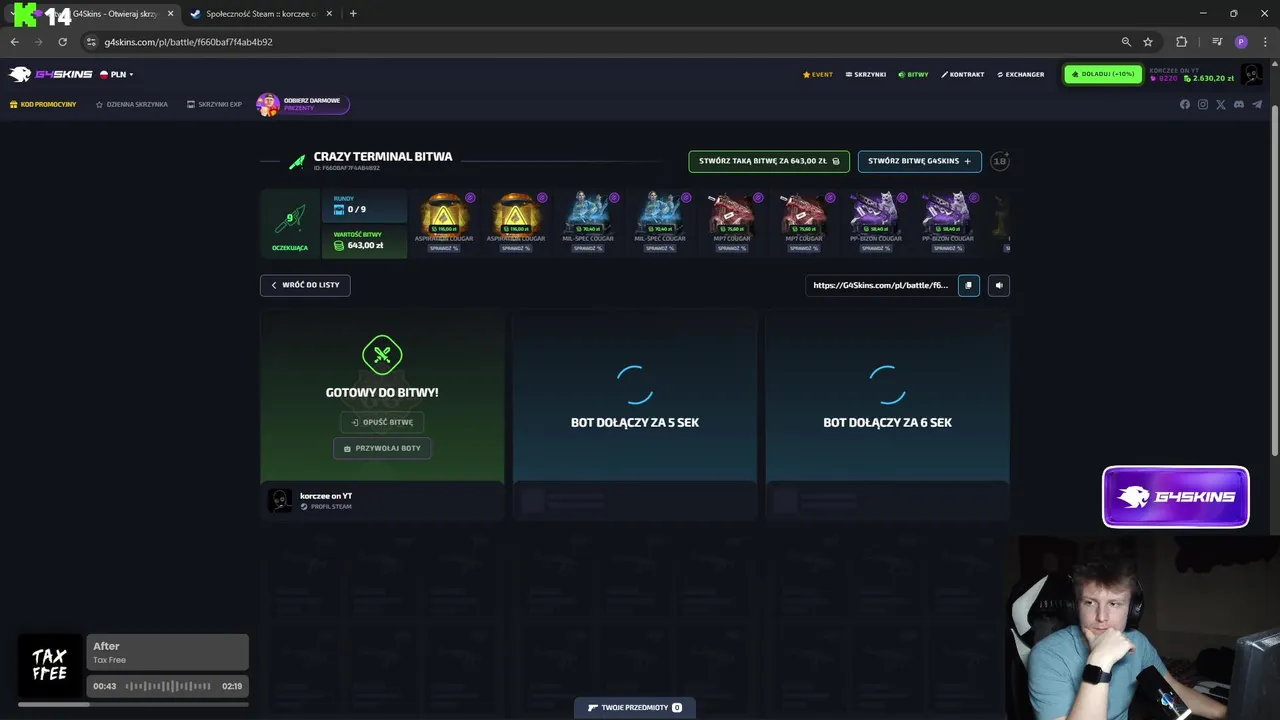Click the WARTOŚĆ BITWY 643,00 zł value

click(365, 241)
